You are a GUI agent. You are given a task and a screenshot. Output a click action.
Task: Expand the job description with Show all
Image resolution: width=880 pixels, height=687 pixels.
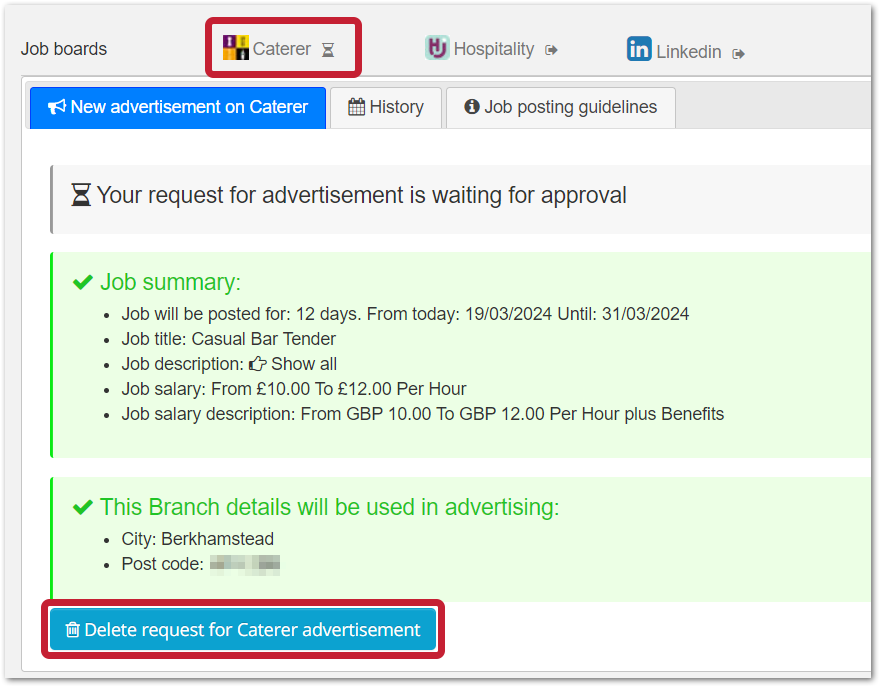303,364
